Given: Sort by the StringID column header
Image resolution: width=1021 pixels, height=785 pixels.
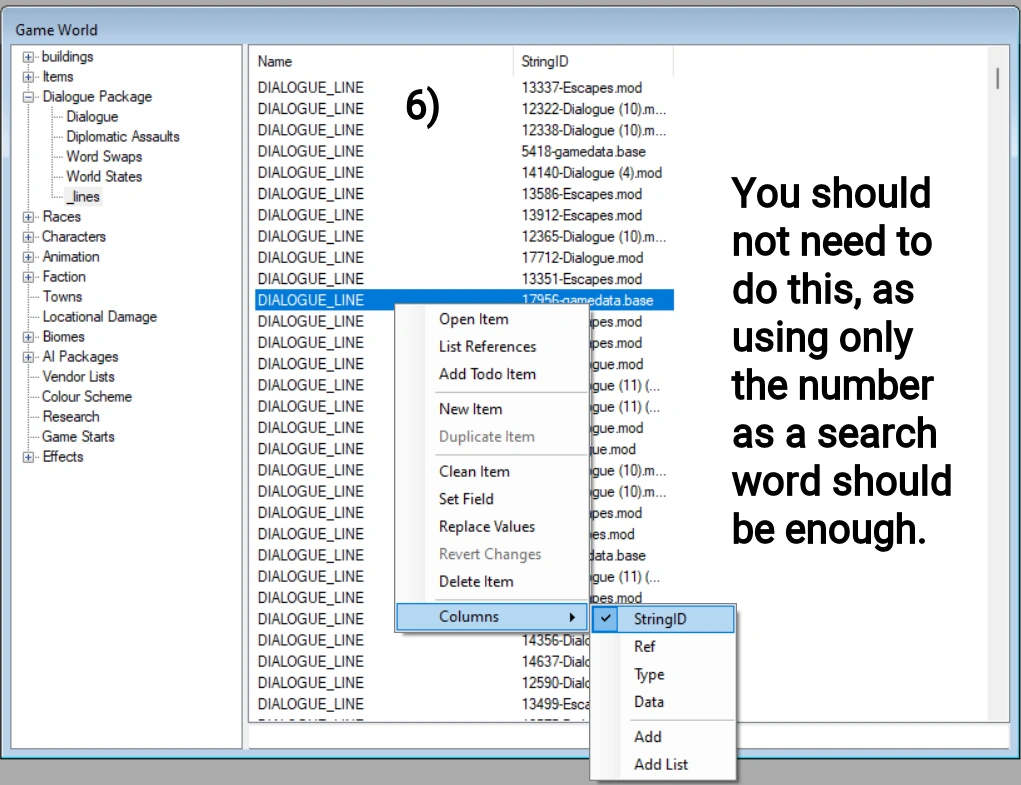Looking at the screenshot, I should [593, 62].
